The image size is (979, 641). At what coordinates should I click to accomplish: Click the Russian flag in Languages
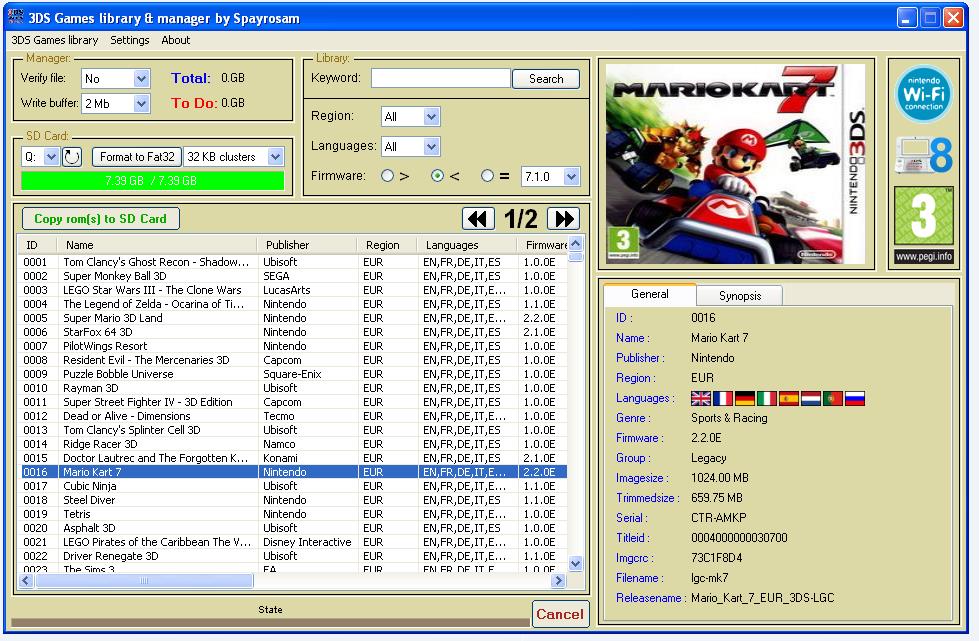click(x=855, y=398)
